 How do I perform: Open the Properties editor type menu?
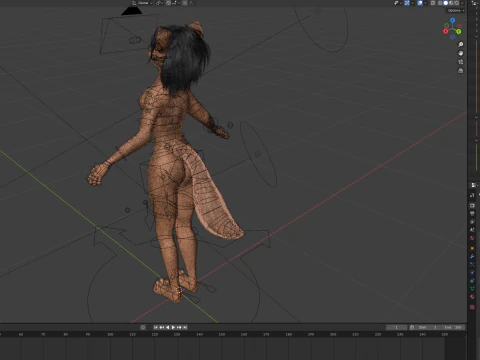pyautogui.click(x=474, y=185)
